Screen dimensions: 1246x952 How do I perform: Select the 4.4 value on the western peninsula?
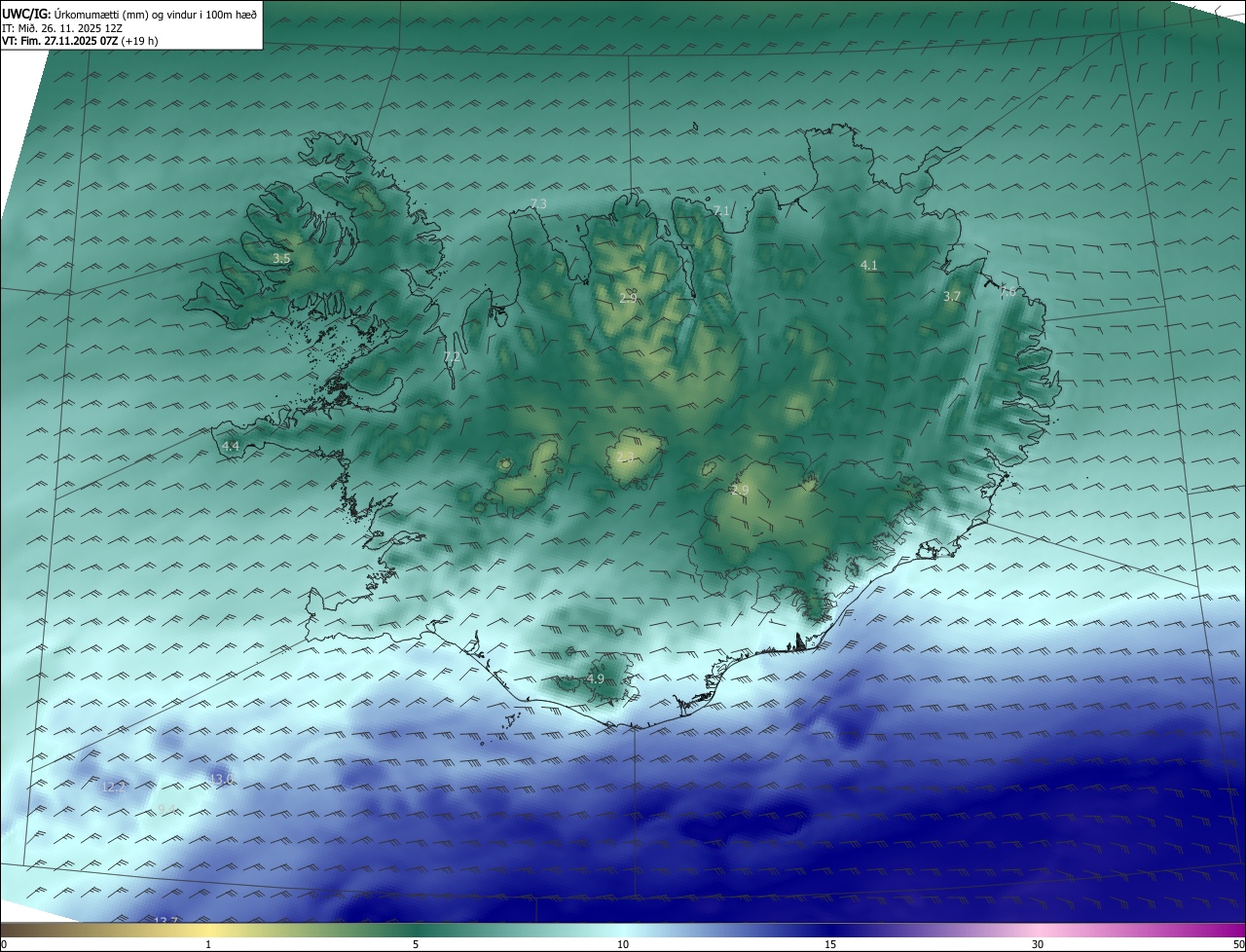(231, 446)
